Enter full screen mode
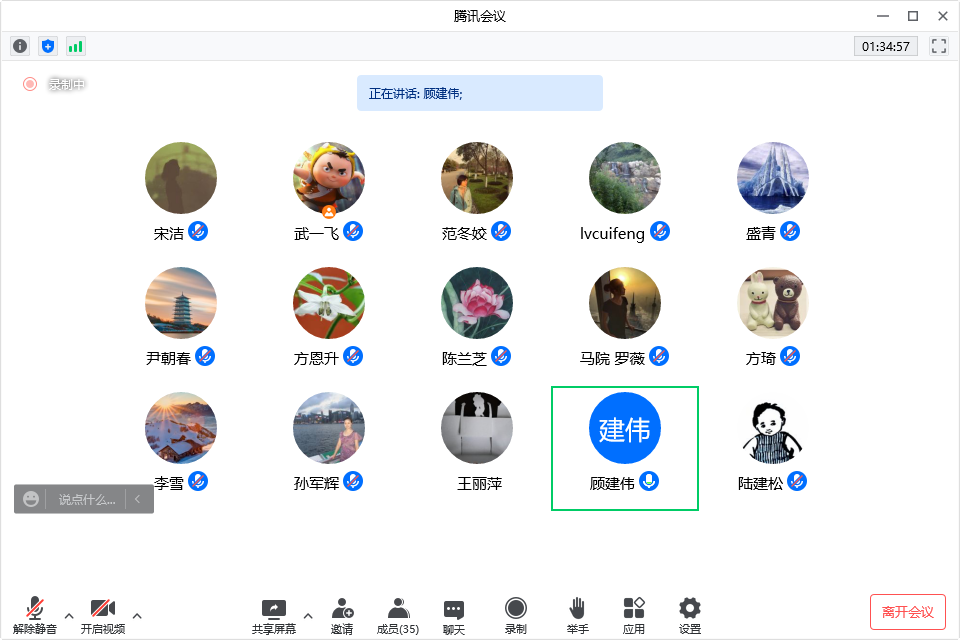Viewport: 960px width, 640px height. tap(938, 46)
